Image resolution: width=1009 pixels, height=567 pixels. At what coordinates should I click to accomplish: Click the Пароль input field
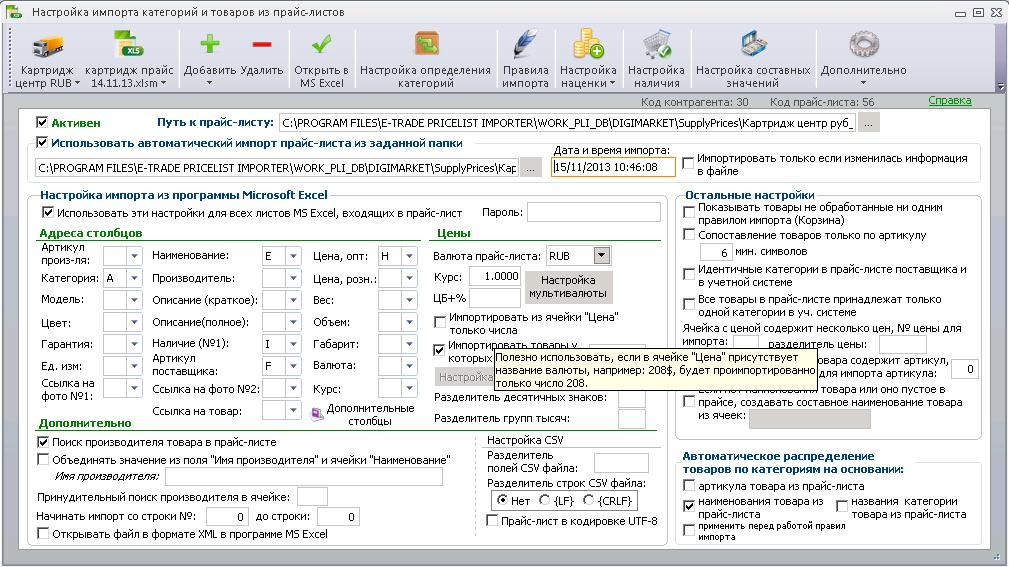click(593, 212)
